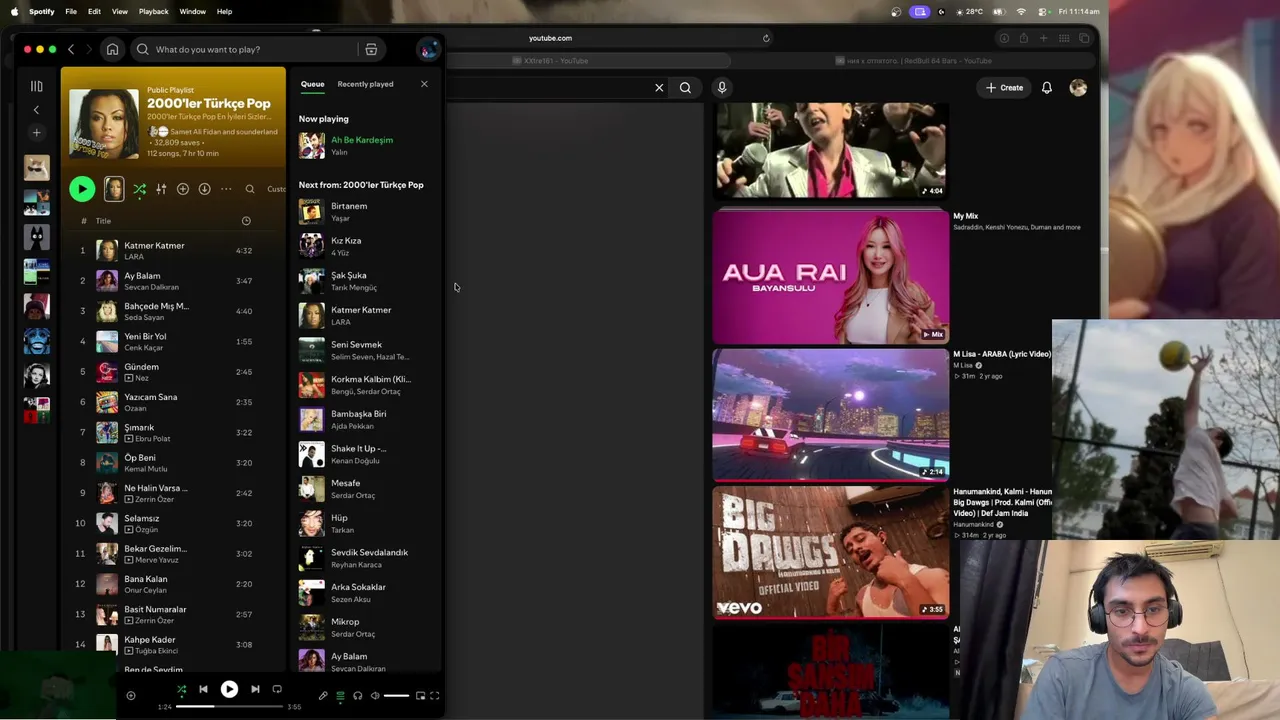This screenshot has width=1280, height=720.
Task: Go back in Spotify navigation
Action: click(x=70, y=49)
